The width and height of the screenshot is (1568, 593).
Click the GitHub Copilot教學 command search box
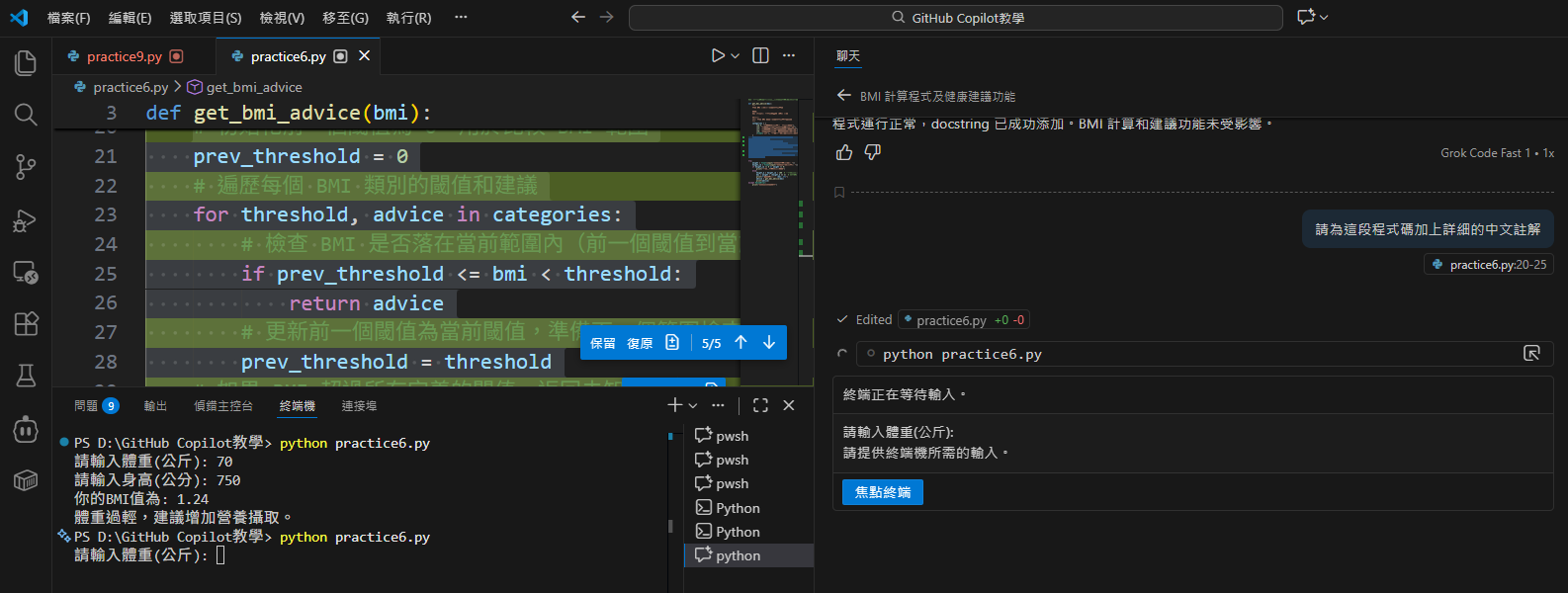coord(955,18)
